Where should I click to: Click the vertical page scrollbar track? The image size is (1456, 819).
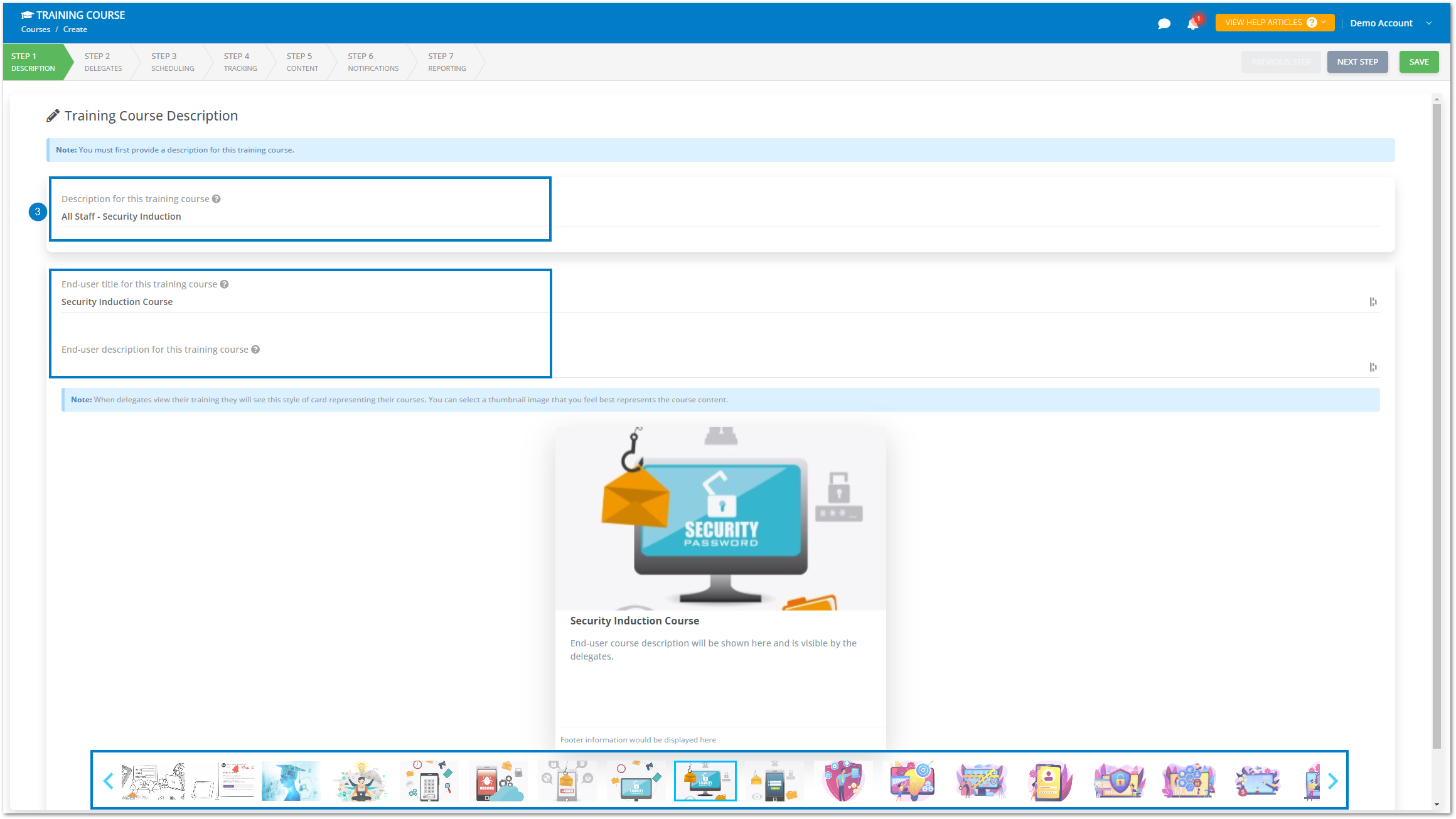click(x=1437, y=452)
